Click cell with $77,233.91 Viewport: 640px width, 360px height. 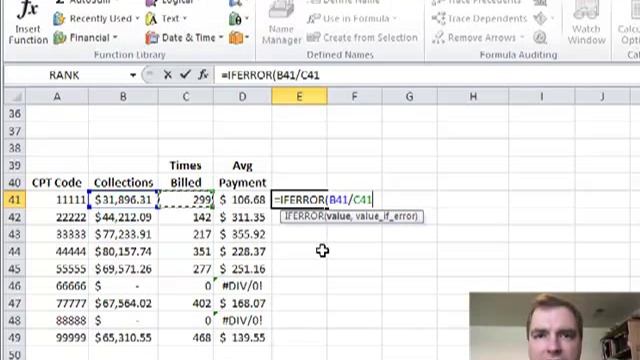coord(123,234)
